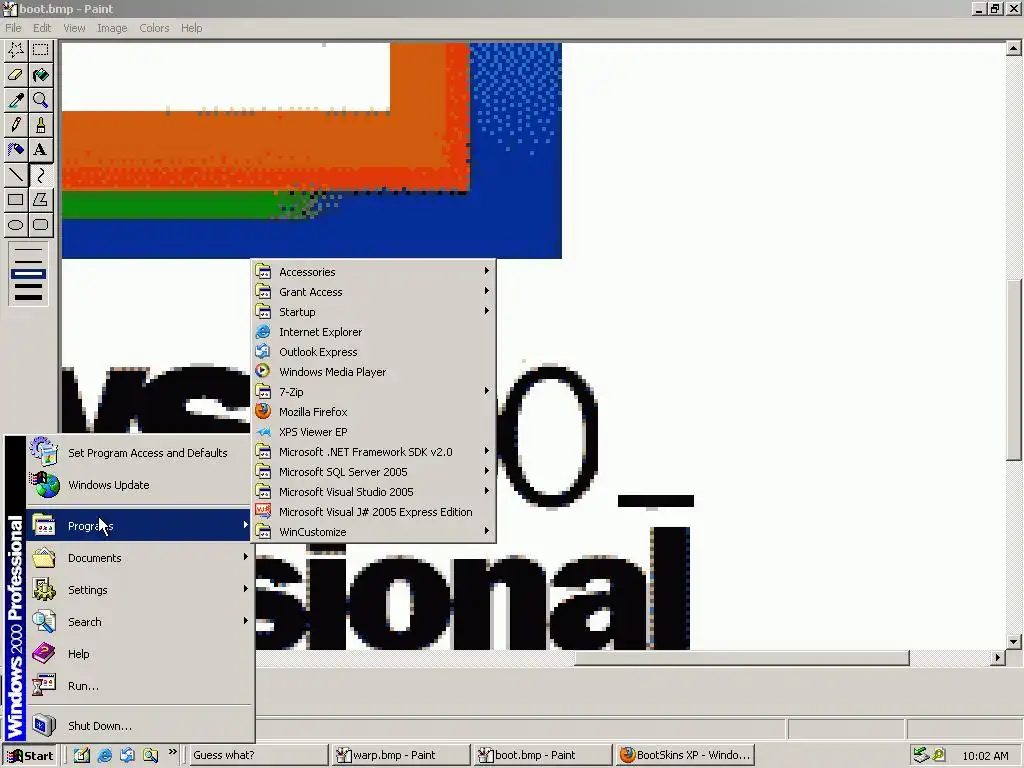This screenshot has height=768, width=1024.
Task: Expand the WinCustomize folder
Action: coord(373,532)
